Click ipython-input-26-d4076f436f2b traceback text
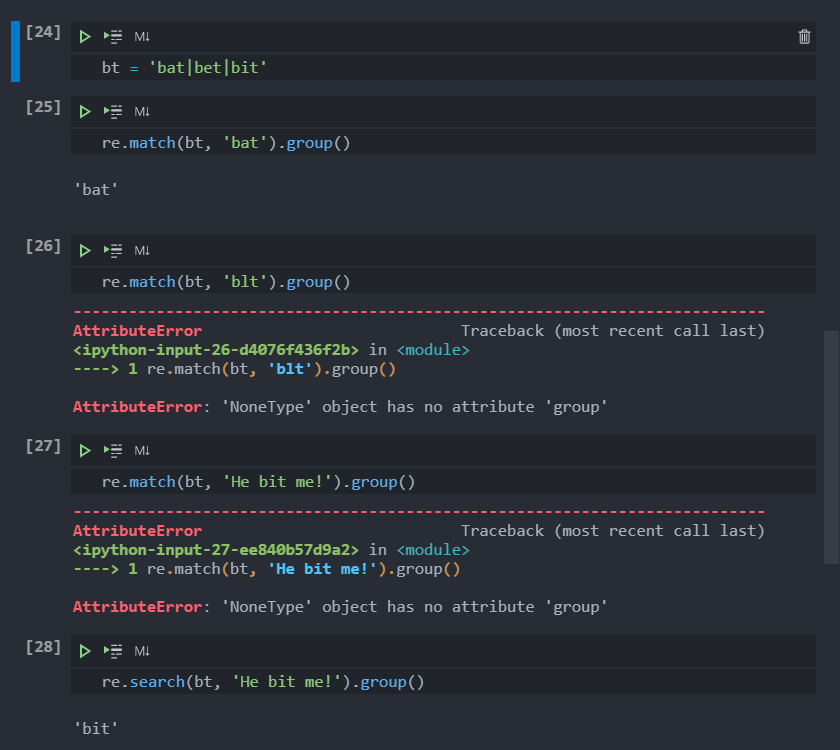Viewport: 840px width, 750px height. pos(216,350)
